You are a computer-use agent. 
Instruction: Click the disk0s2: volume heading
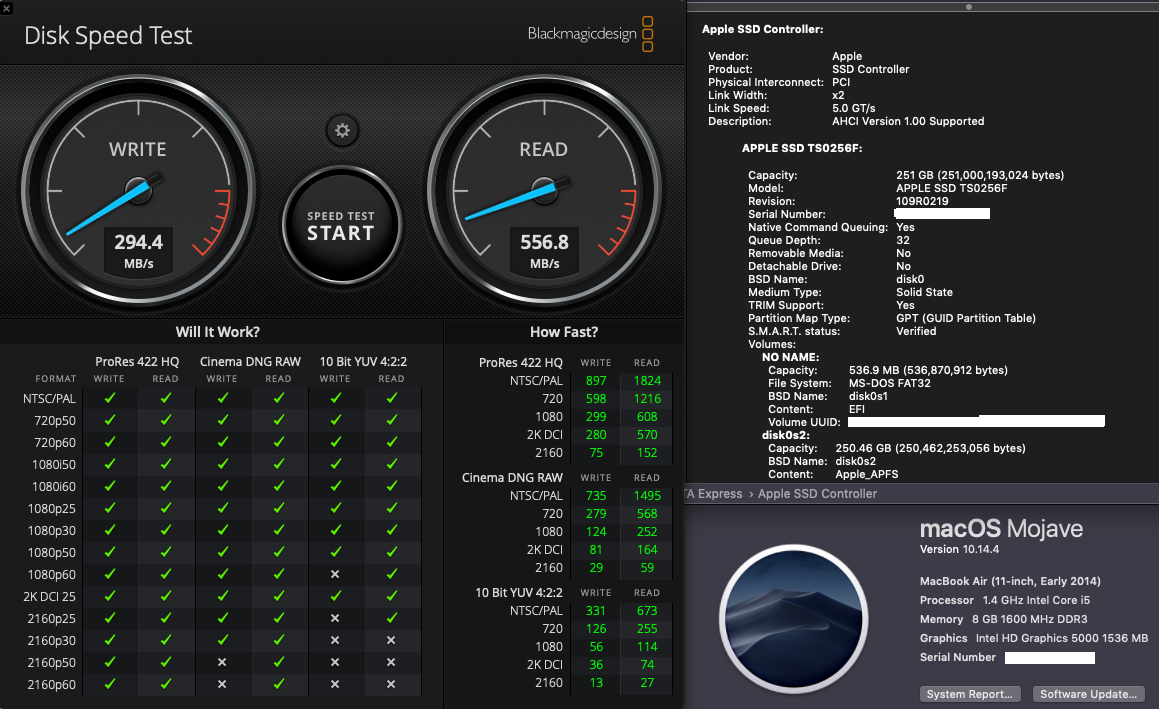pos(786,435)
